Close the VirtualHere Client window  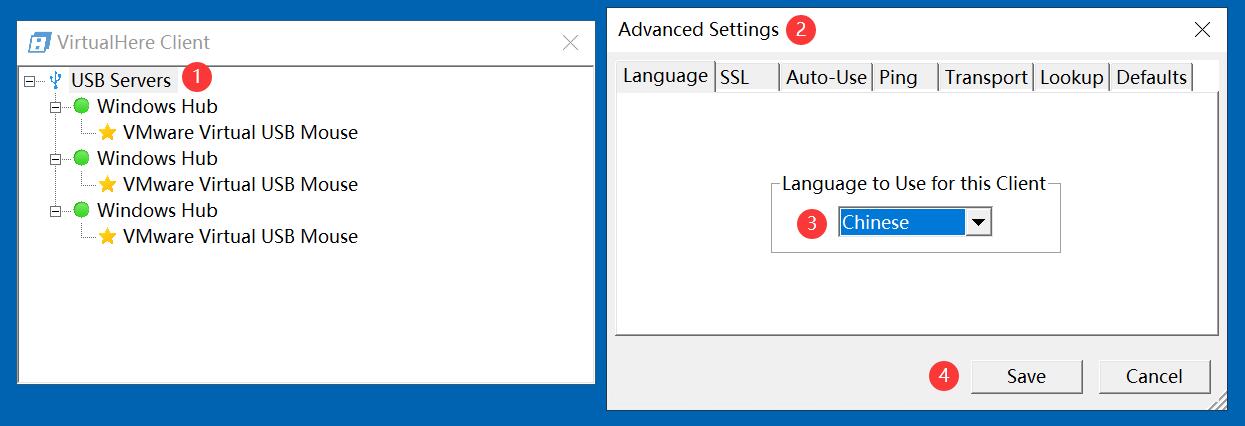[x=570, y=42]
